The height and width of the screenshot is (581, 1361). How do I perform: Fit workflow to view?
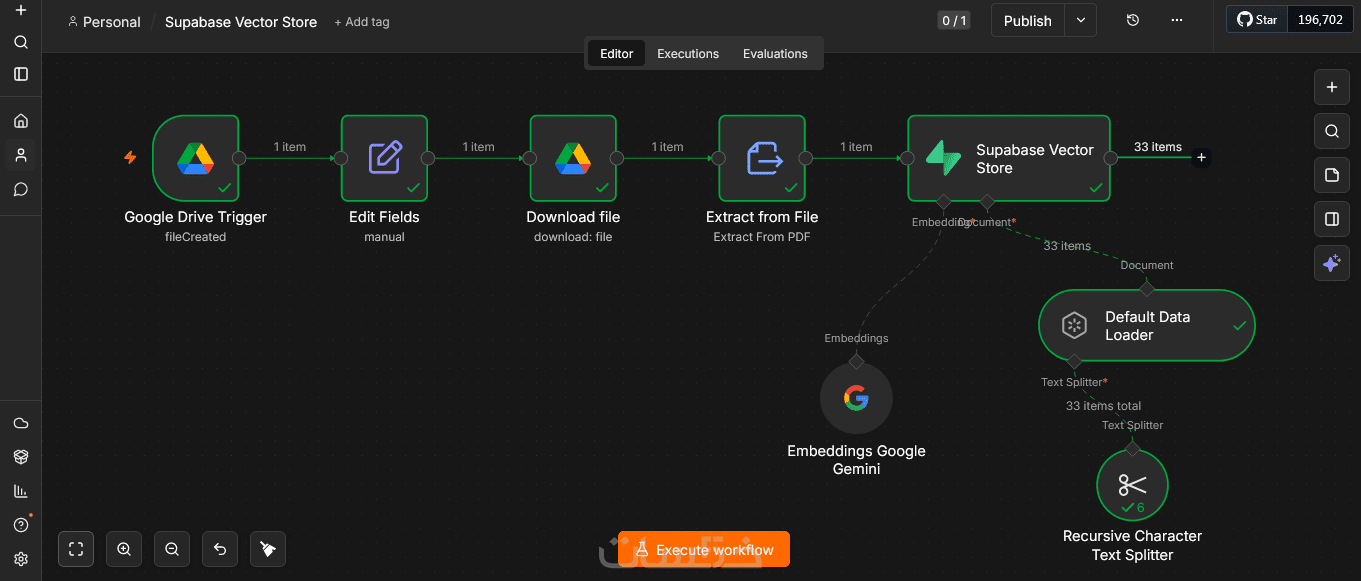point(76,549)
